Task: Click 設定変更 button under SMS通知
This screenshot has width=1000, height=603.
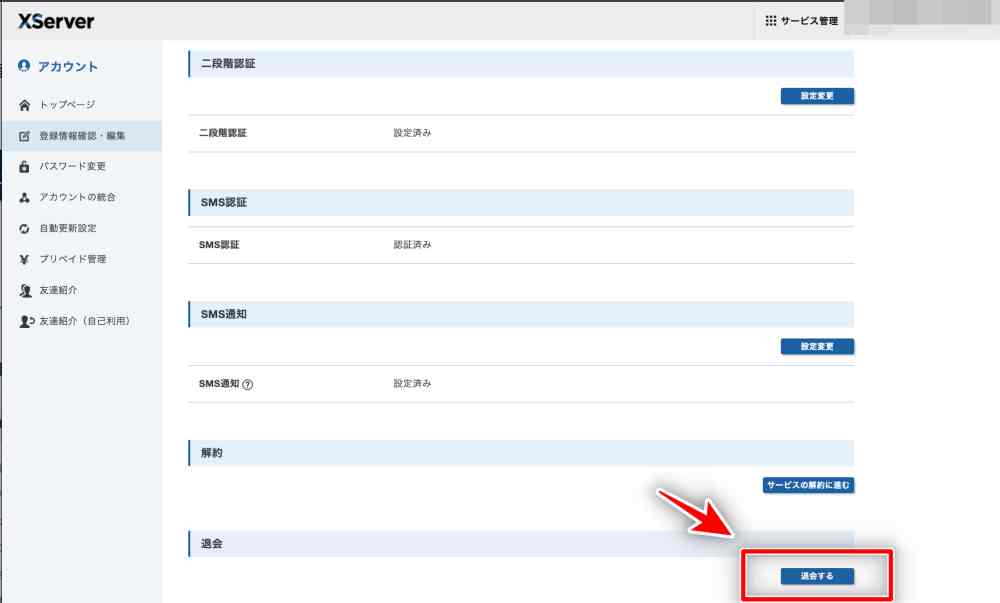Action: 817,347
